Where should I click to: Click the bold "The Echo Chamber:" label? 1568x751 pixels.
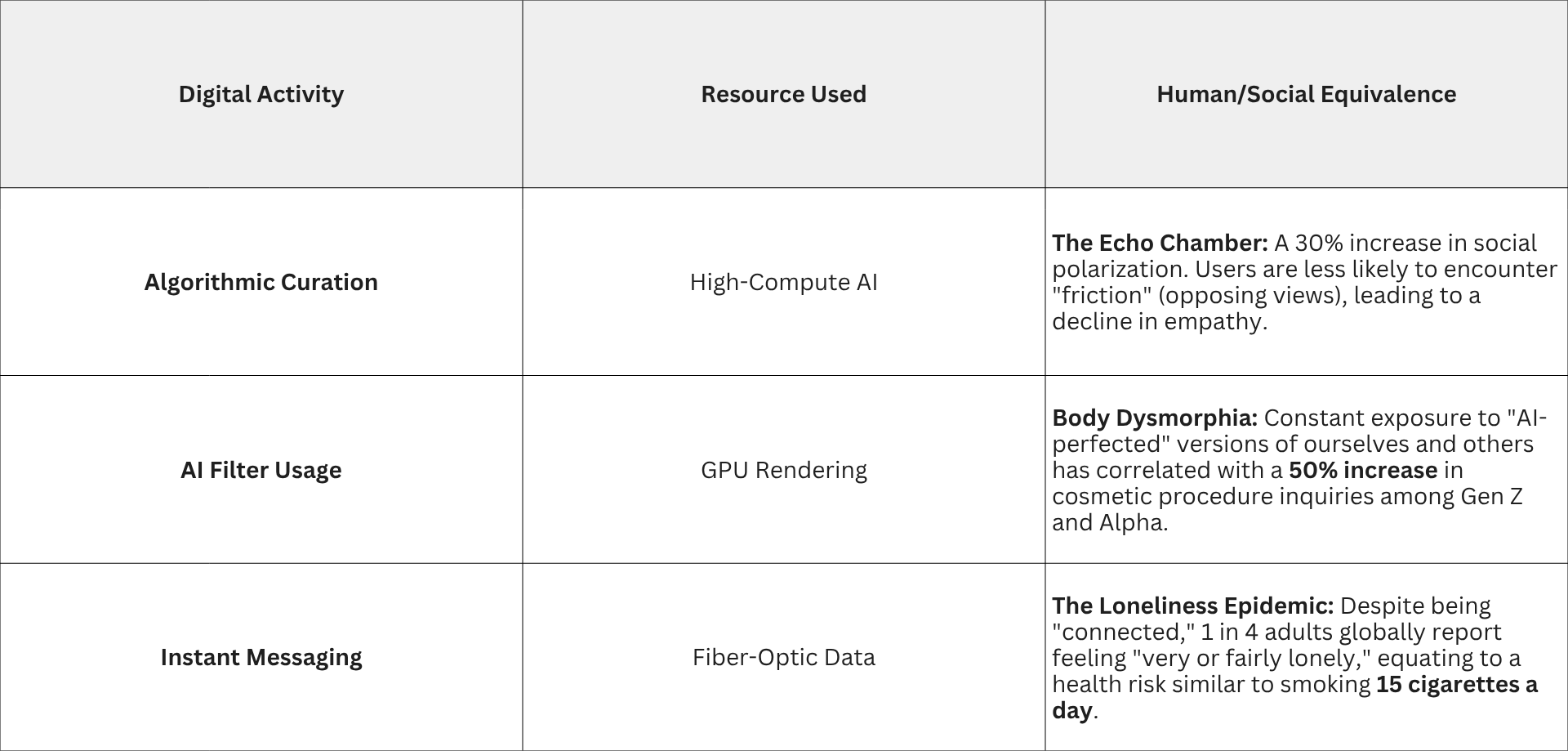pyautogui.click(x=1160, y=243)
